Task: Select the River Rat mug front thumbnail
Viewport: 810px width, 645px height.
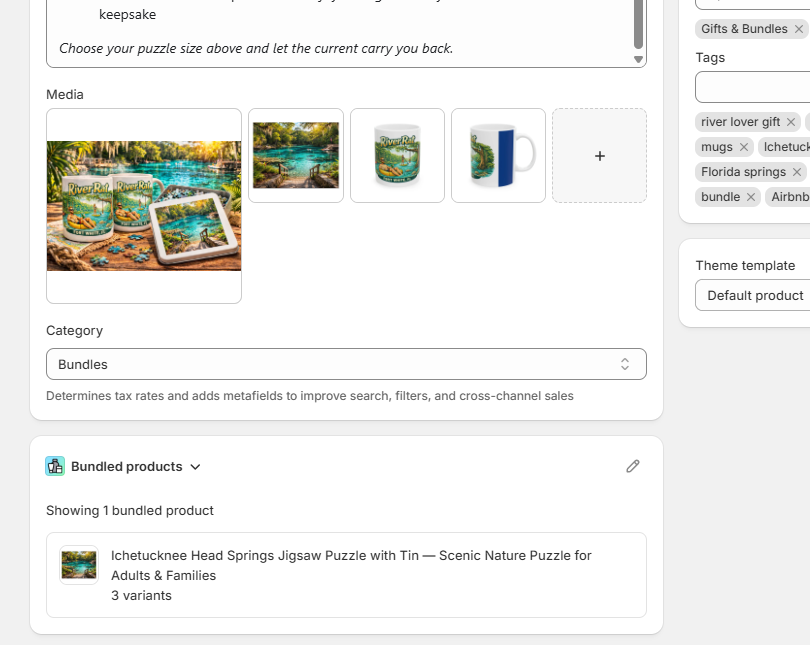Action: [397, 156]
